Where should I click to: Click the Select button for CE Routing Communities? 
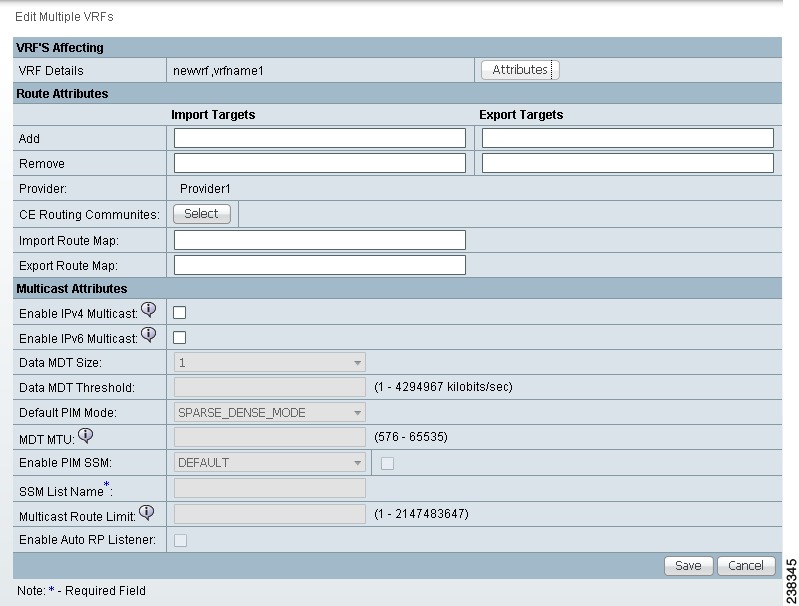[202, 214]
